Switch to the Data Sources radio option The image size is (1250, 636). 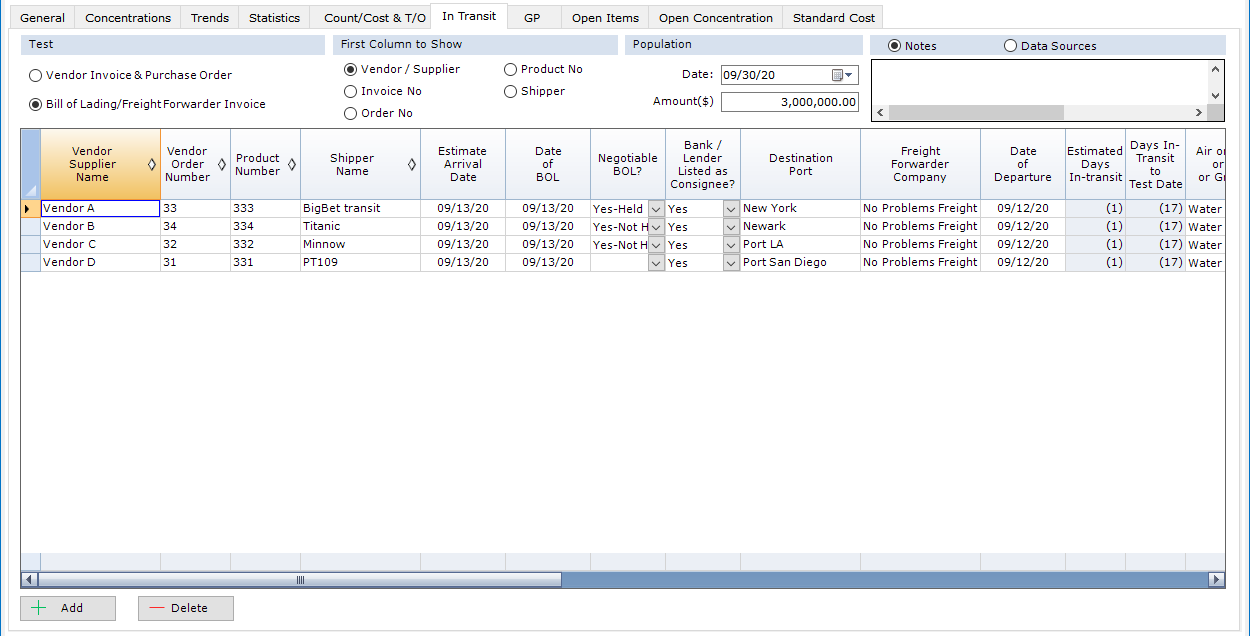click(x=1011, y=45)
